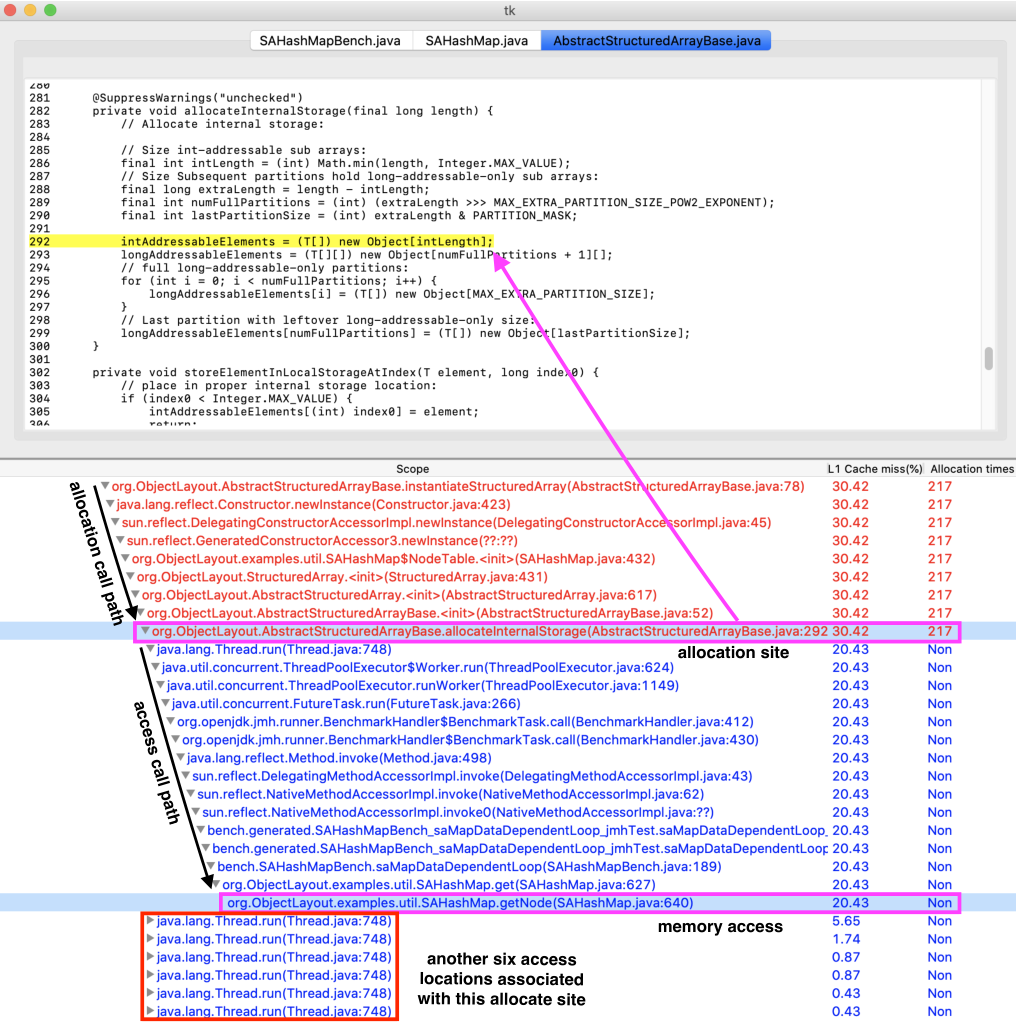The width and height of the screenshot is (1016, 1023).
Task: Click the numFullPartitions declaration on line 289
Action: 448,202
